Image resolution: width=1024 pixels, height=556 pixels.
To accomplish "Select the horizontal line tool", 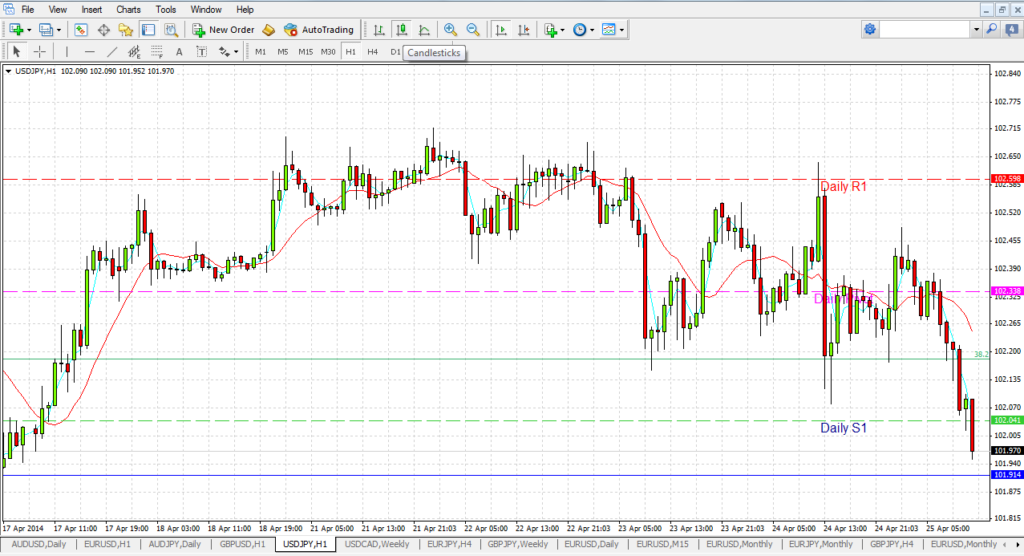I will coord(89,52).
